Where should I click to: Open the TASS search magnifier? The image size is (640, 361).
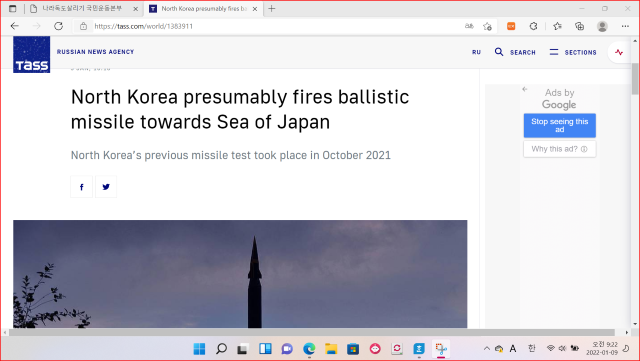coord(499,52)
